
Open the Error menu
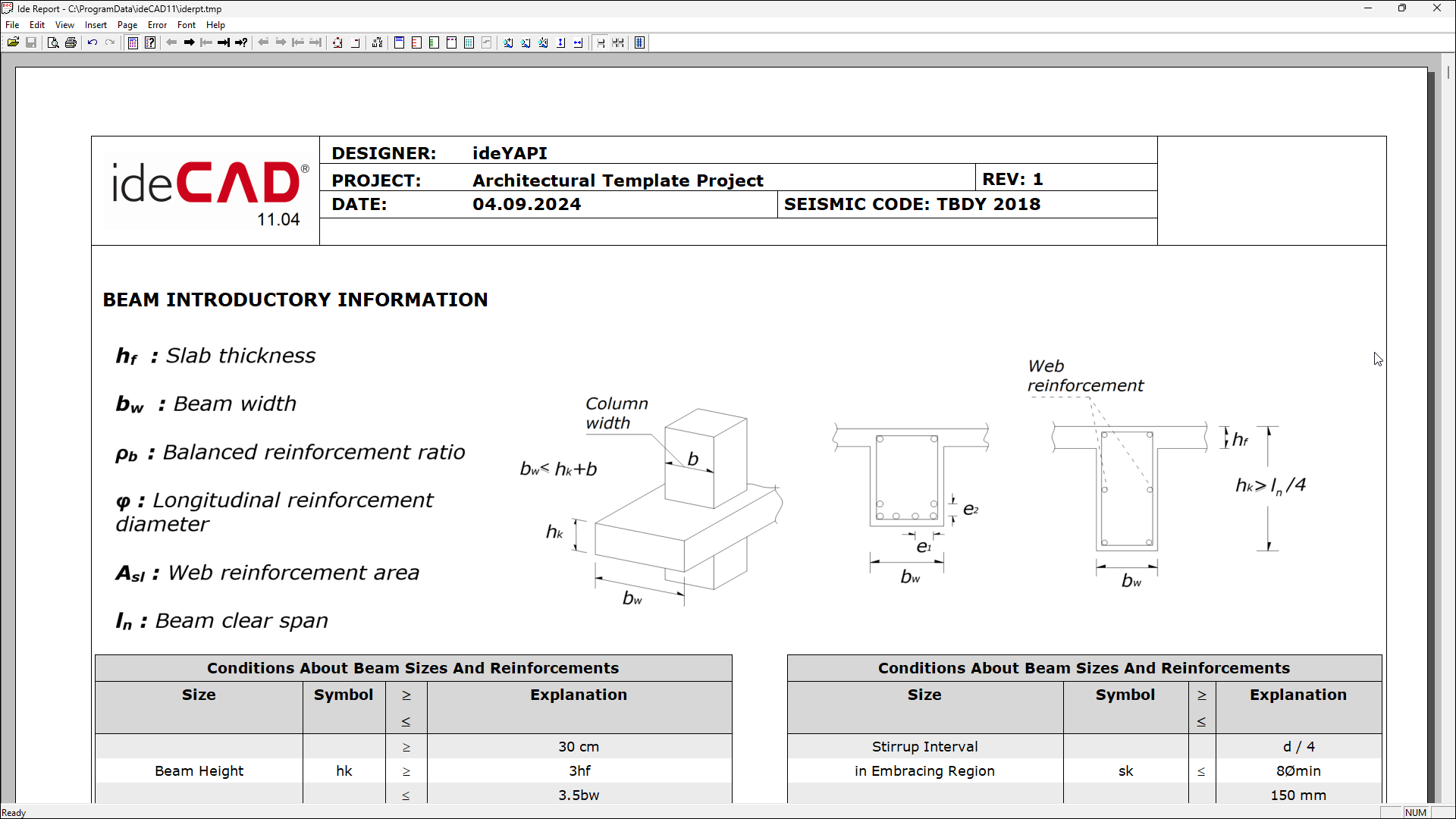click(157, 25)
